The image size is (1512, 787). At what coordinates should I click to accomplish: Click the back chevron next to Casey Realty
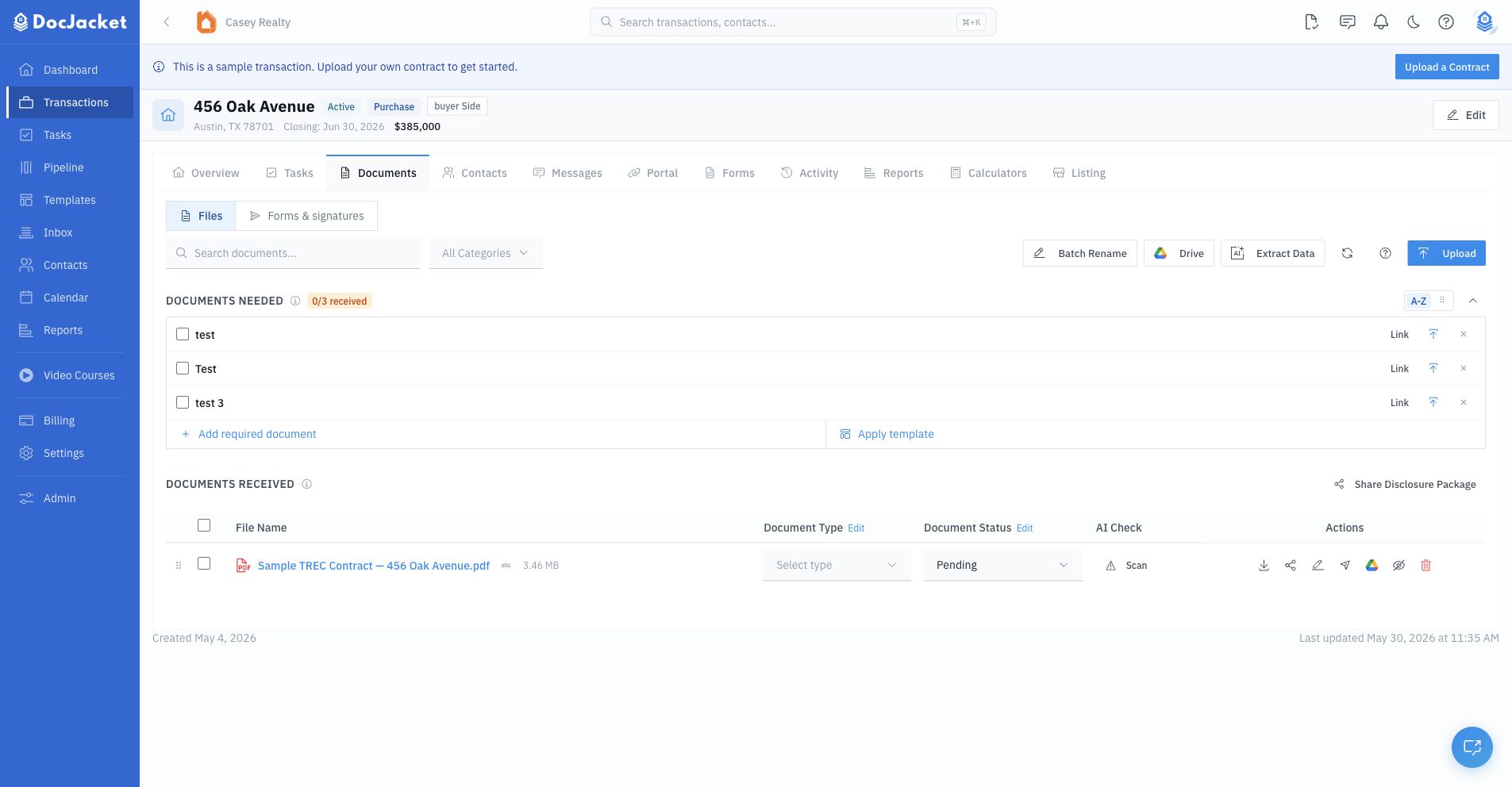tap(167, 22)
